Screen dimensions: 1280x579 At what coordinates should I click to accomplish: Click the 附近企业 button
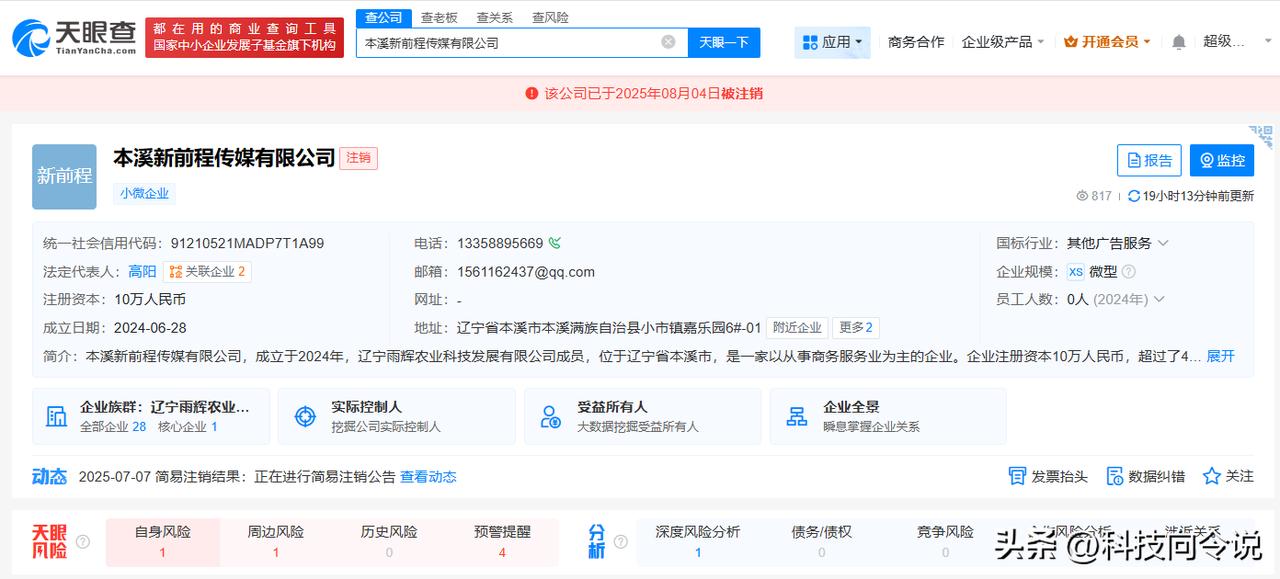[x=797, y=327]
